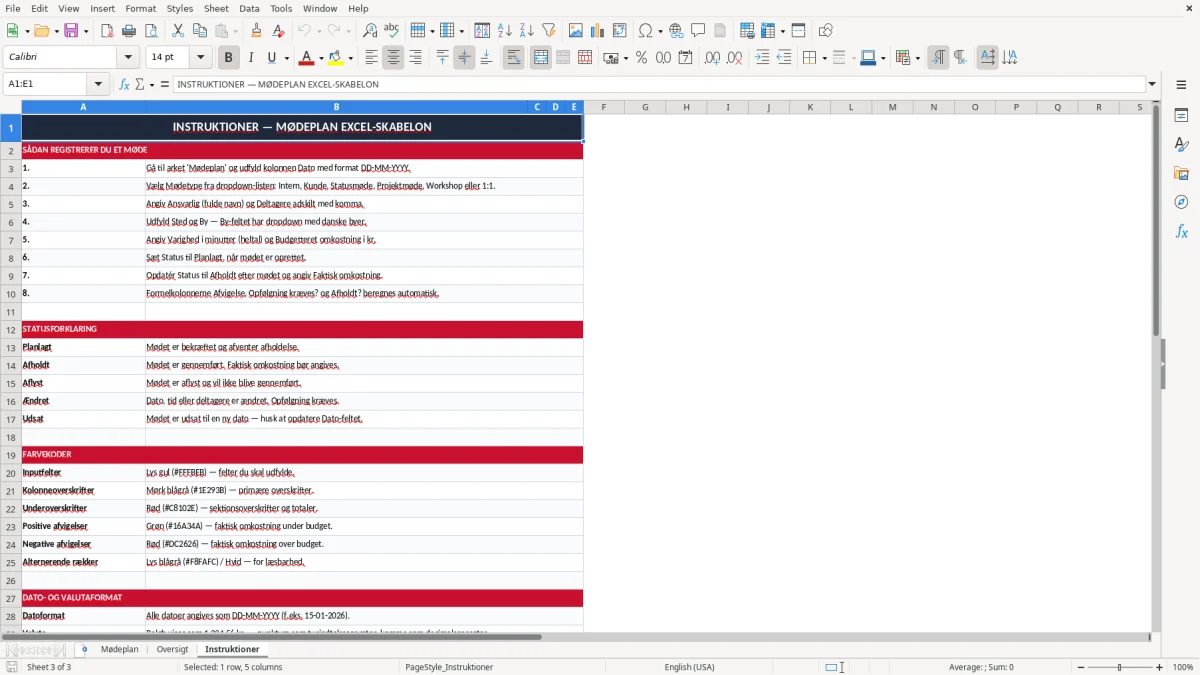1200x675 pixels.
Task: Click the add new sheet button
Action: 84,649
